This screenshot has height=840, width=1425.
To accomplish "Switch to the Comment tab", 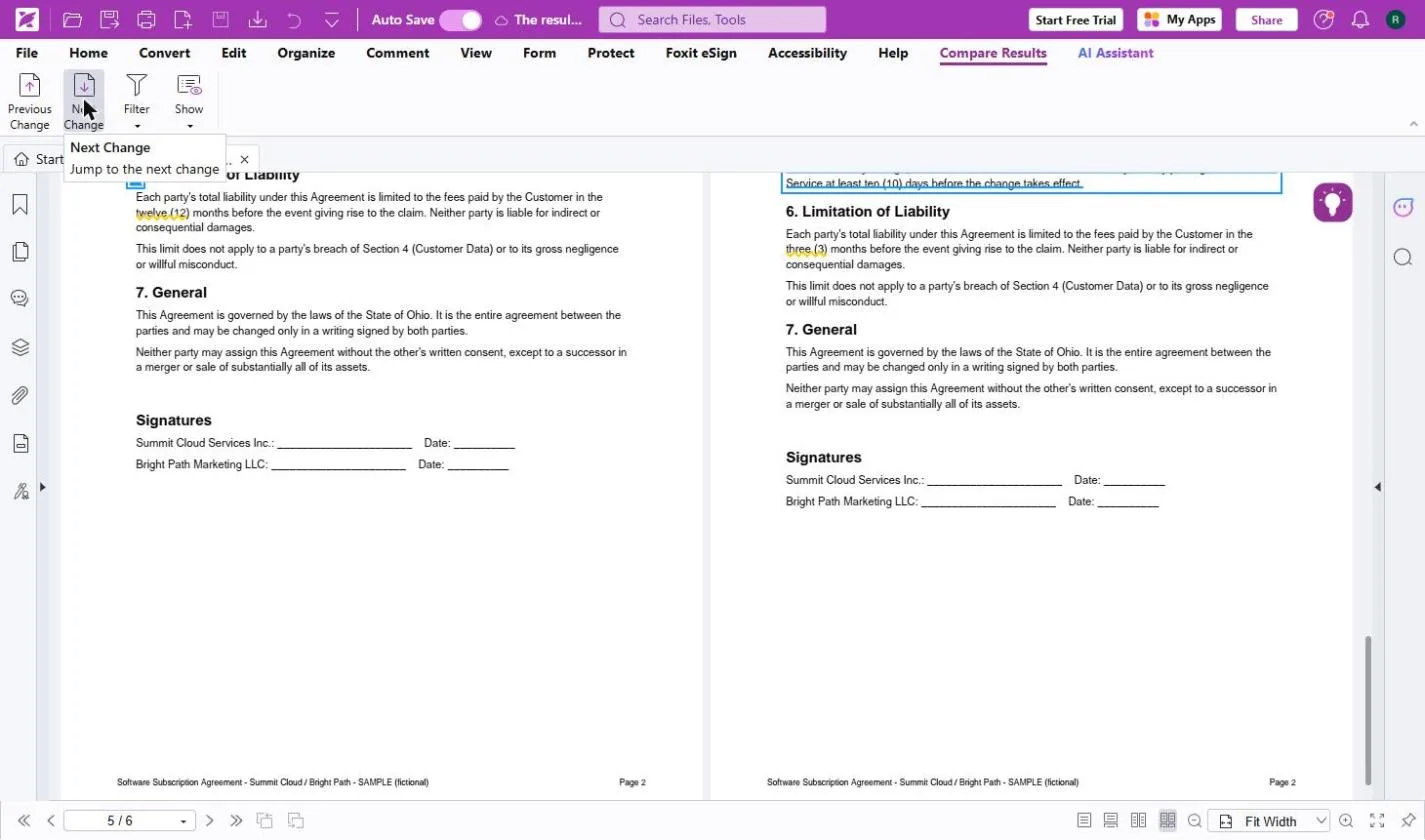I will [398, 53].
